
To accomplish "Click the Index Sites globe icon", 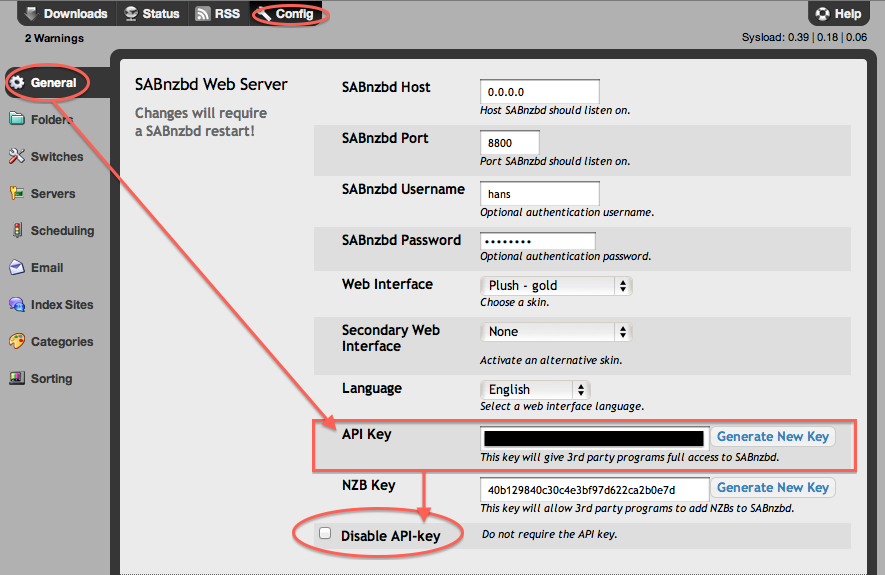I will point(17,305).
